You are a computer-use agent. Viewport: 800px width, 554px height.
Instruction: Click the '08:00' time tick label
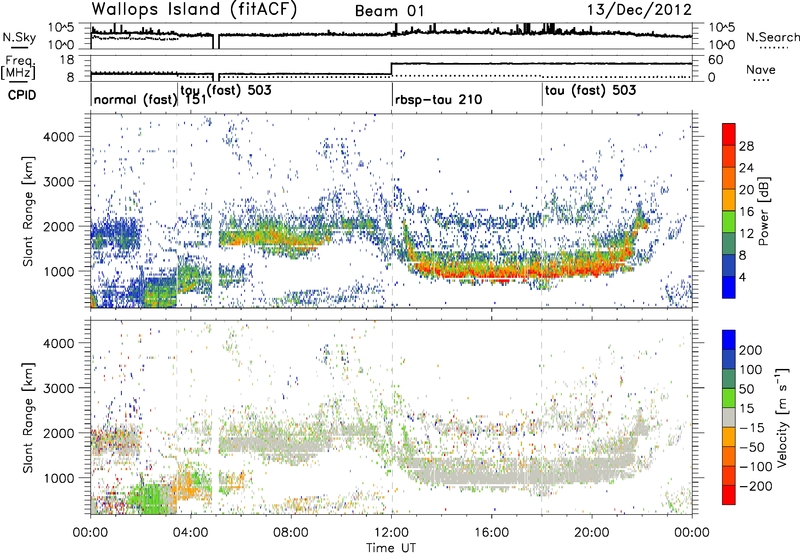291,533
